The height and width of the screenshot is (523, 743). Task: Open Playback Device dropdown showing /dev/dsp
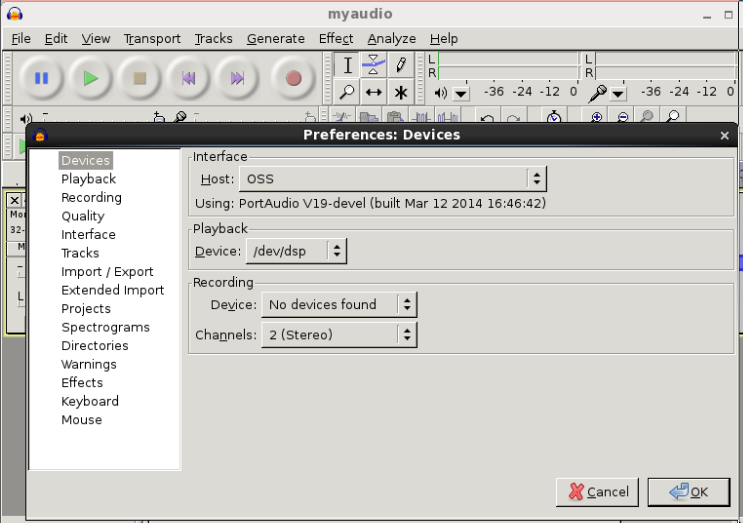tap(296, 251)
